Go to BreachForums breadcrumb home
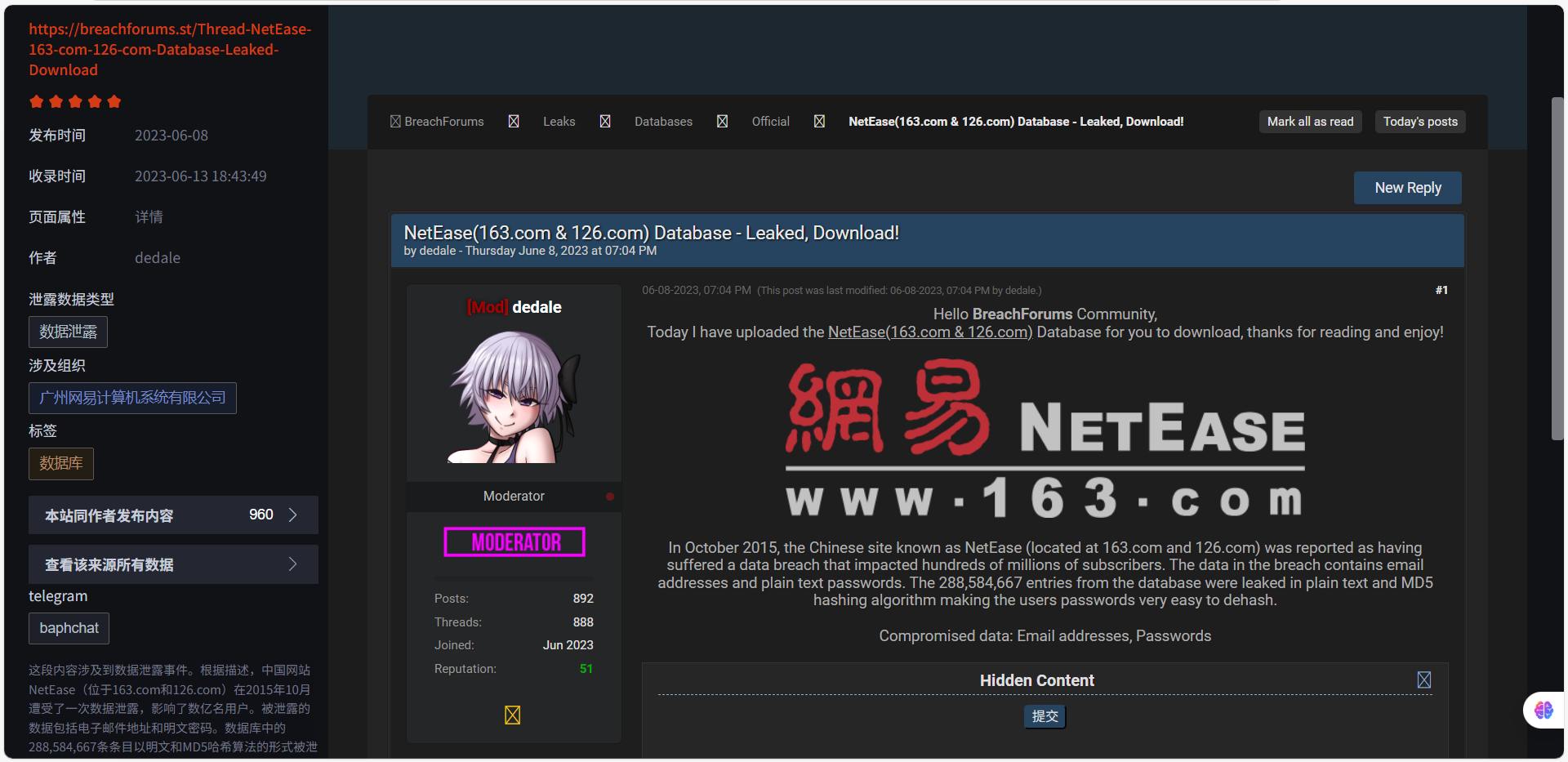1568x762 pixels. tap(444, 122)
